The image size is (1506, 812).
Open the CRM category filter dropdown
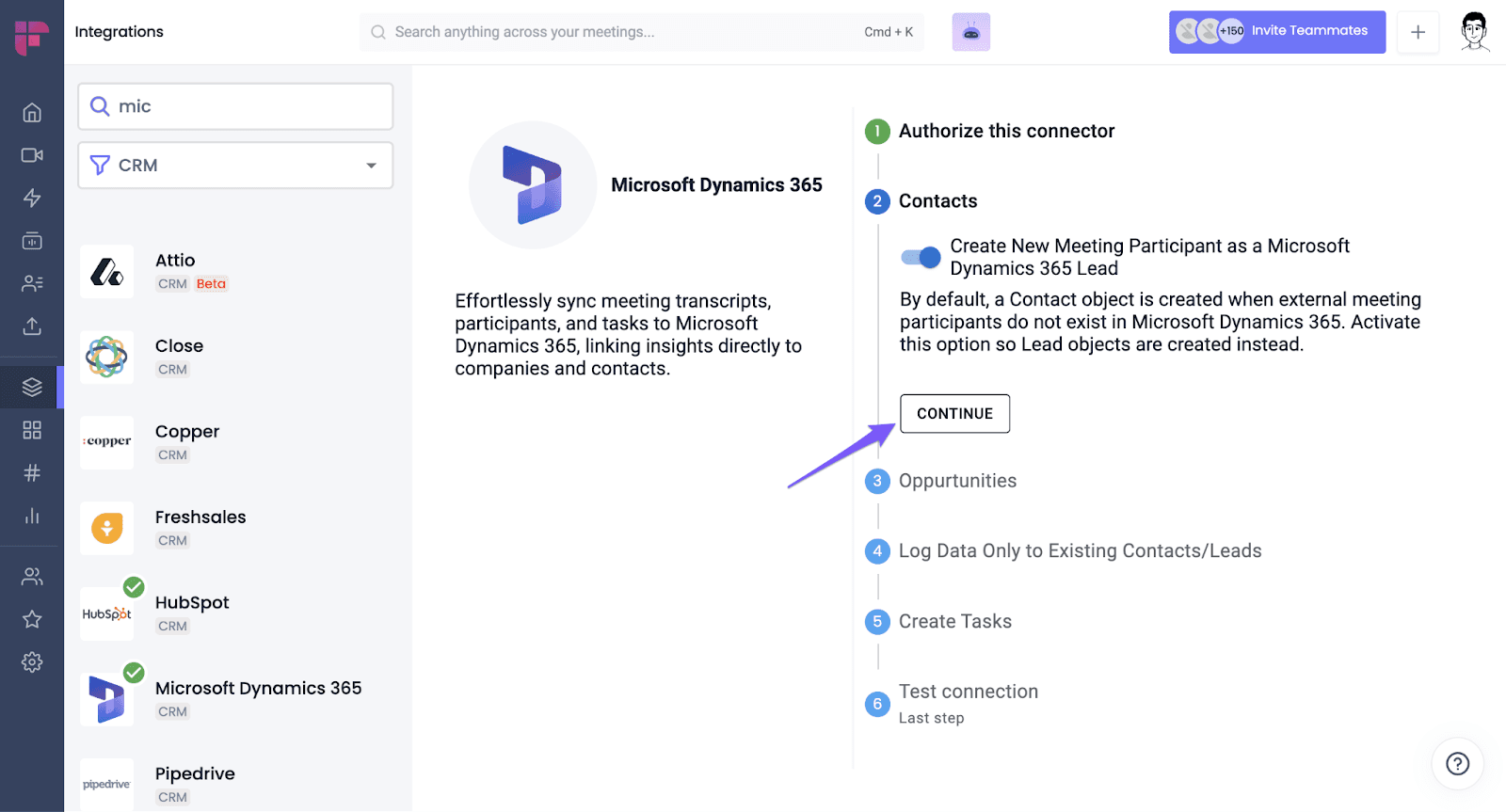(x=235, y=166)
